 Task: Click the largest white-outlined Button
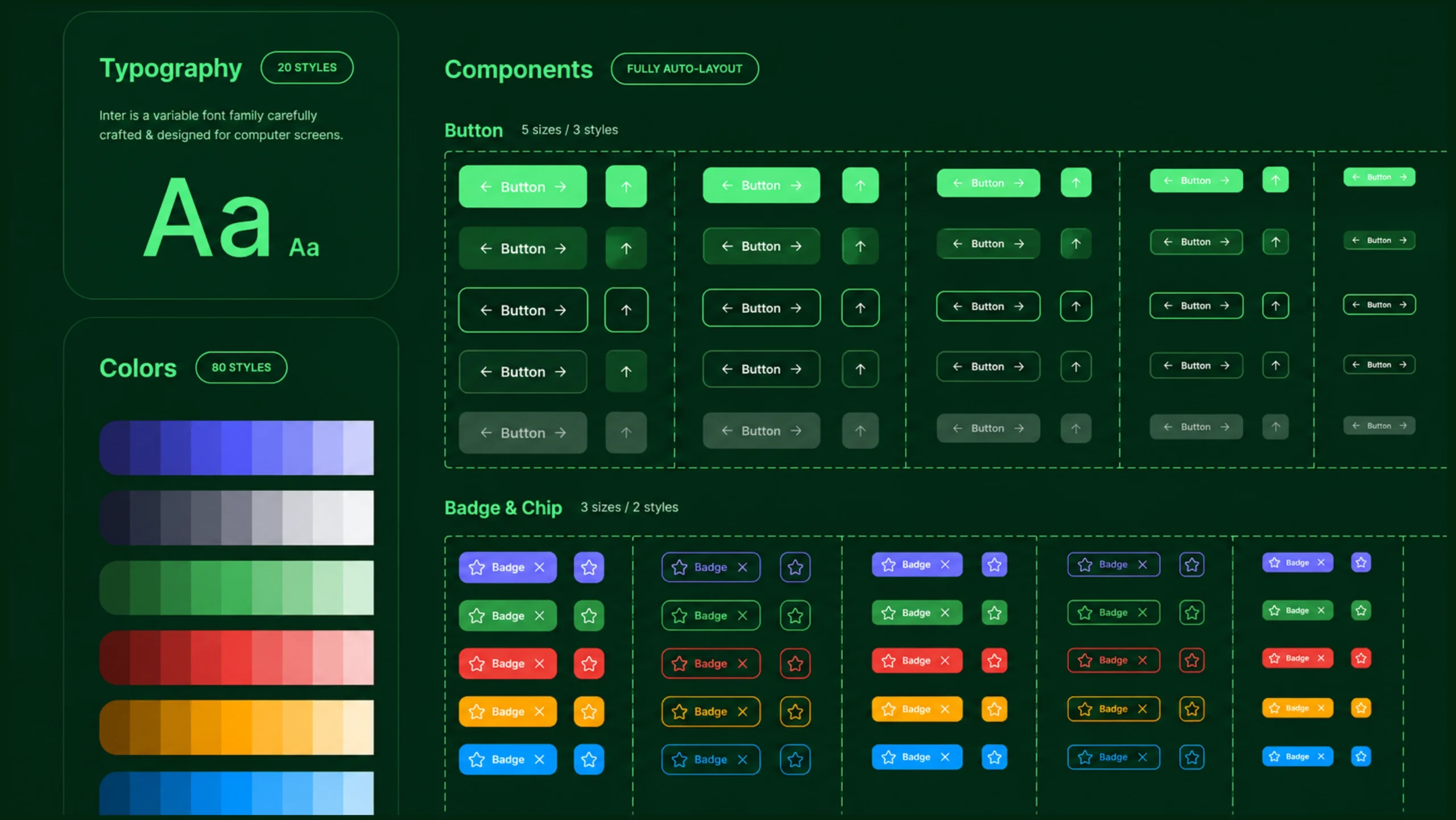[523, 310]
